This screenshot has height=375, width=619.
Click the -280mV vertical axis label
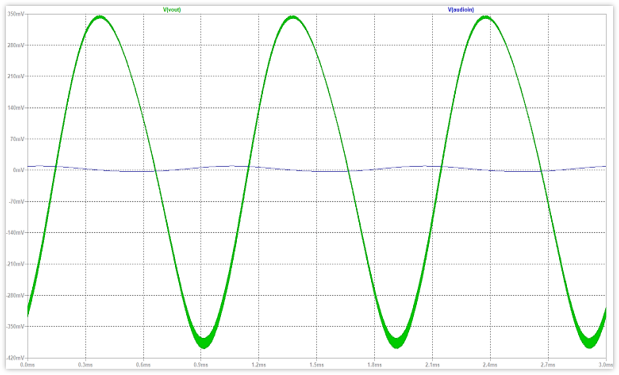(15, 295)
